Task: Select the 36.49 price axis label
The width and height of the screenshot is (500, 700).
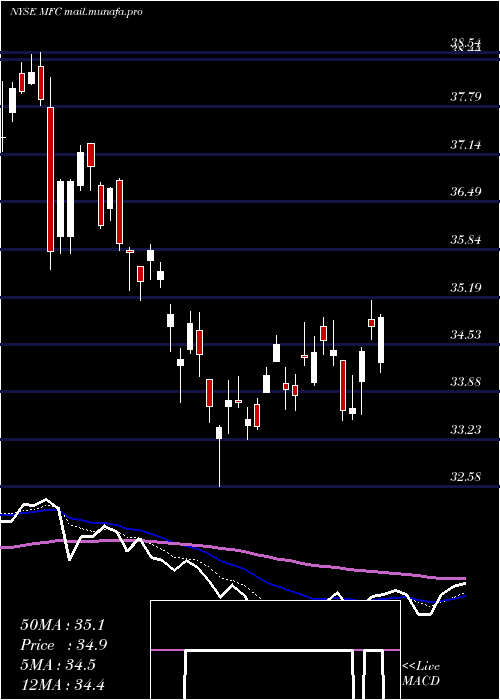Action: [x=466, y=192]
